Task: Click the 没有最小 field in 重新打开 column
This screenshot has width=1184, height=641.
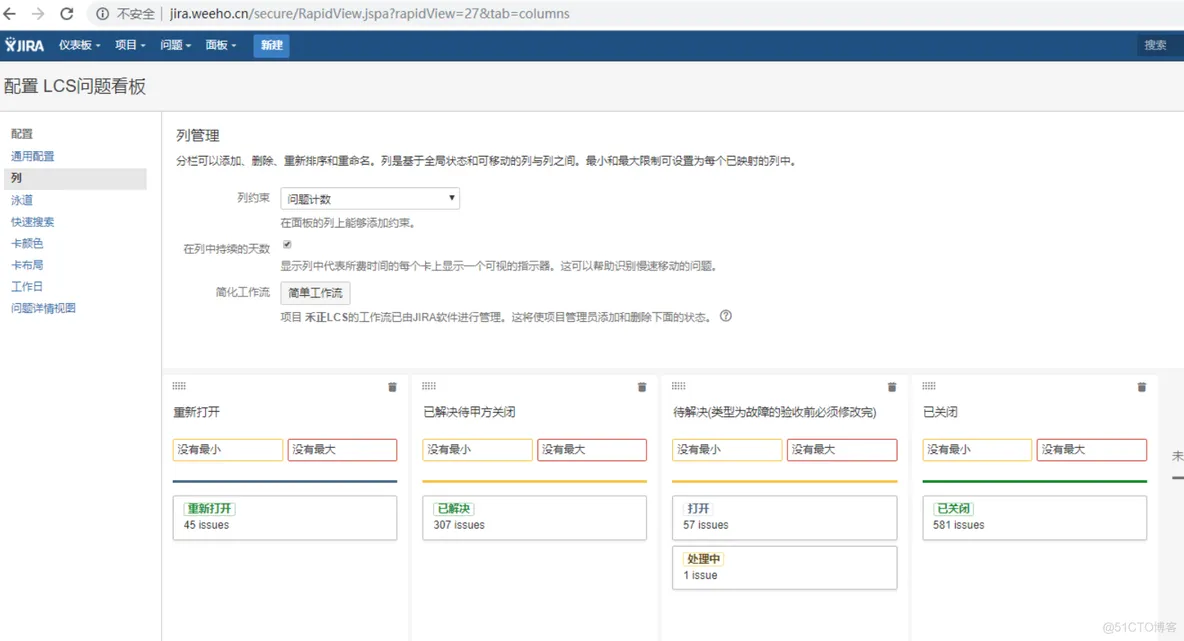Action: point(227,450)
